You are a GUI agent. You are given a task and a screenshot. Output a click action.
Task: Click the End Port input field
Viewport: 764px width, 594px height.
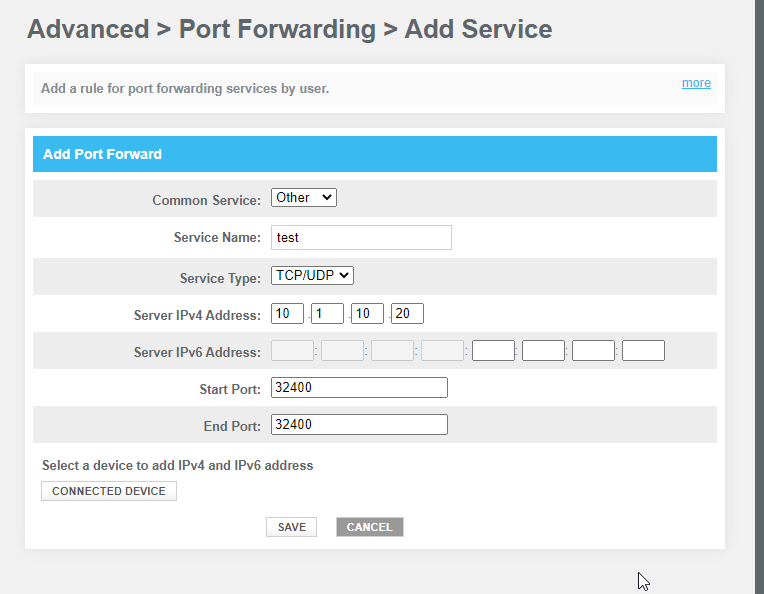[x=359, y=424]
